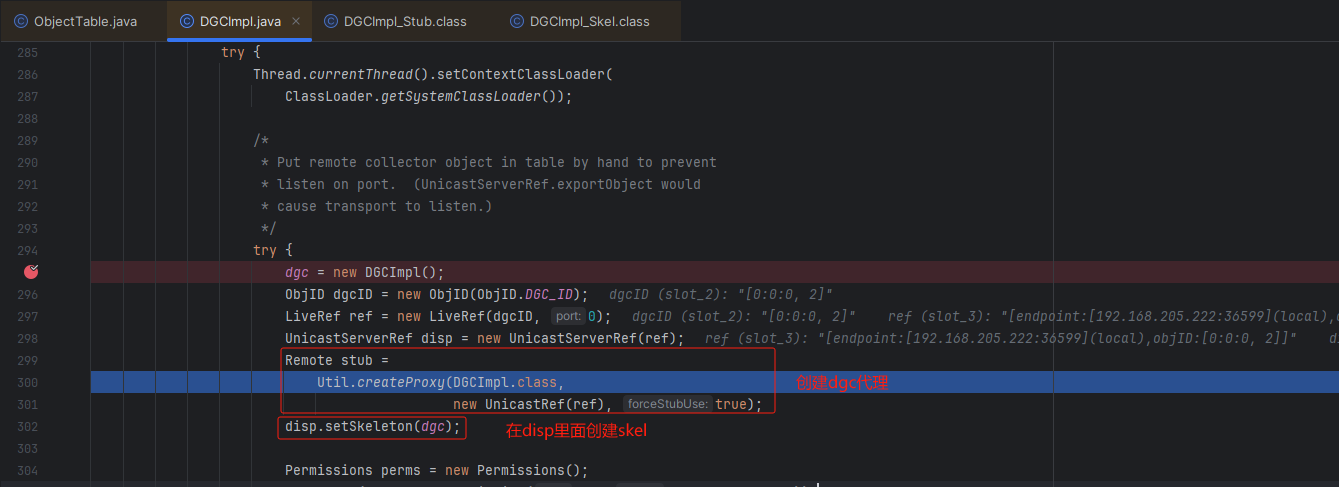1339x487 pixels.
Task: Open the DGCImpl_Skel.class tab
Action: pos(589,21)
